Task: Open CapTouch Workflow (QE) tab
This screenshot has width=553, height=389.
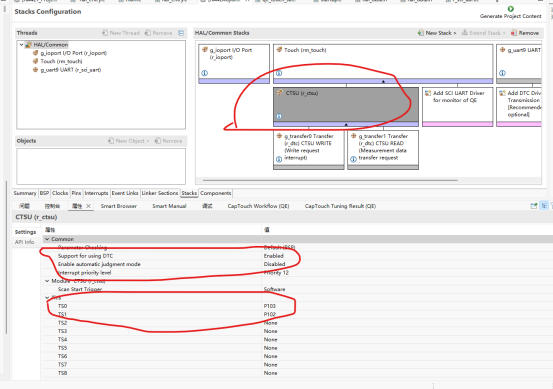Action: (258, 206)
